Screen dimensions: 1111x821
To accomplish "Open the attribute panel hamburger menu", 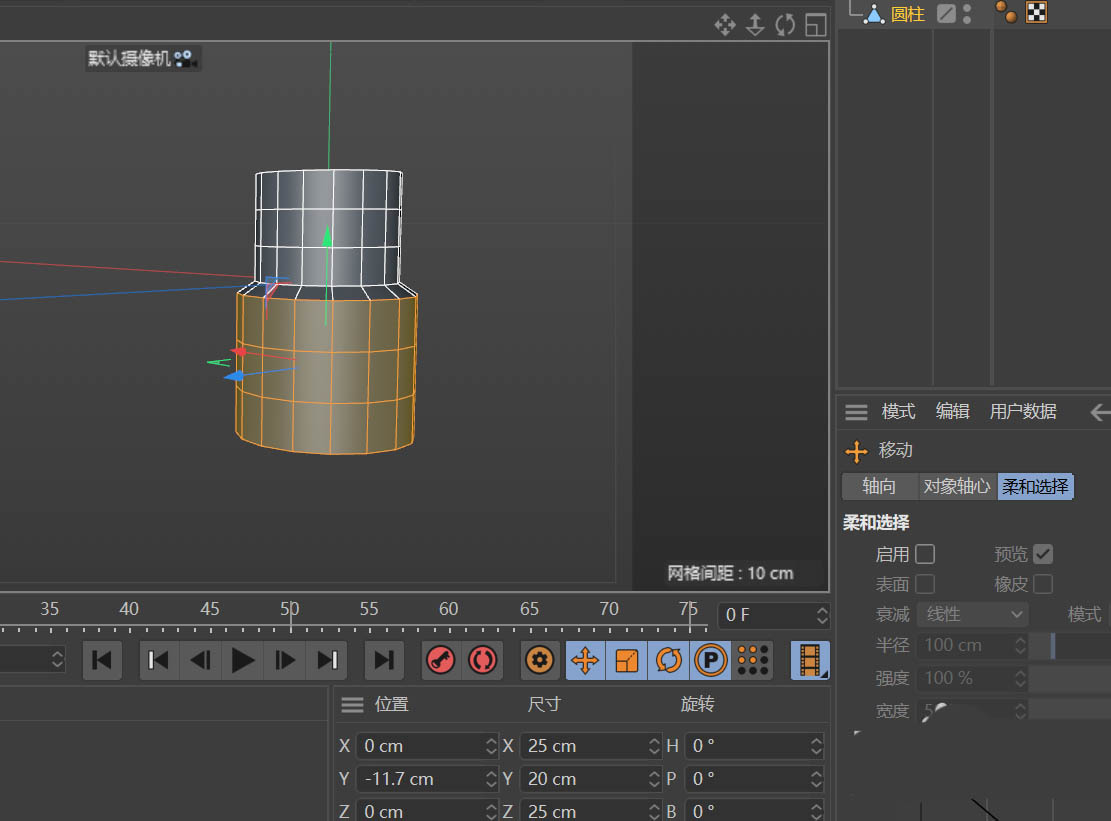I will (856, 412).
